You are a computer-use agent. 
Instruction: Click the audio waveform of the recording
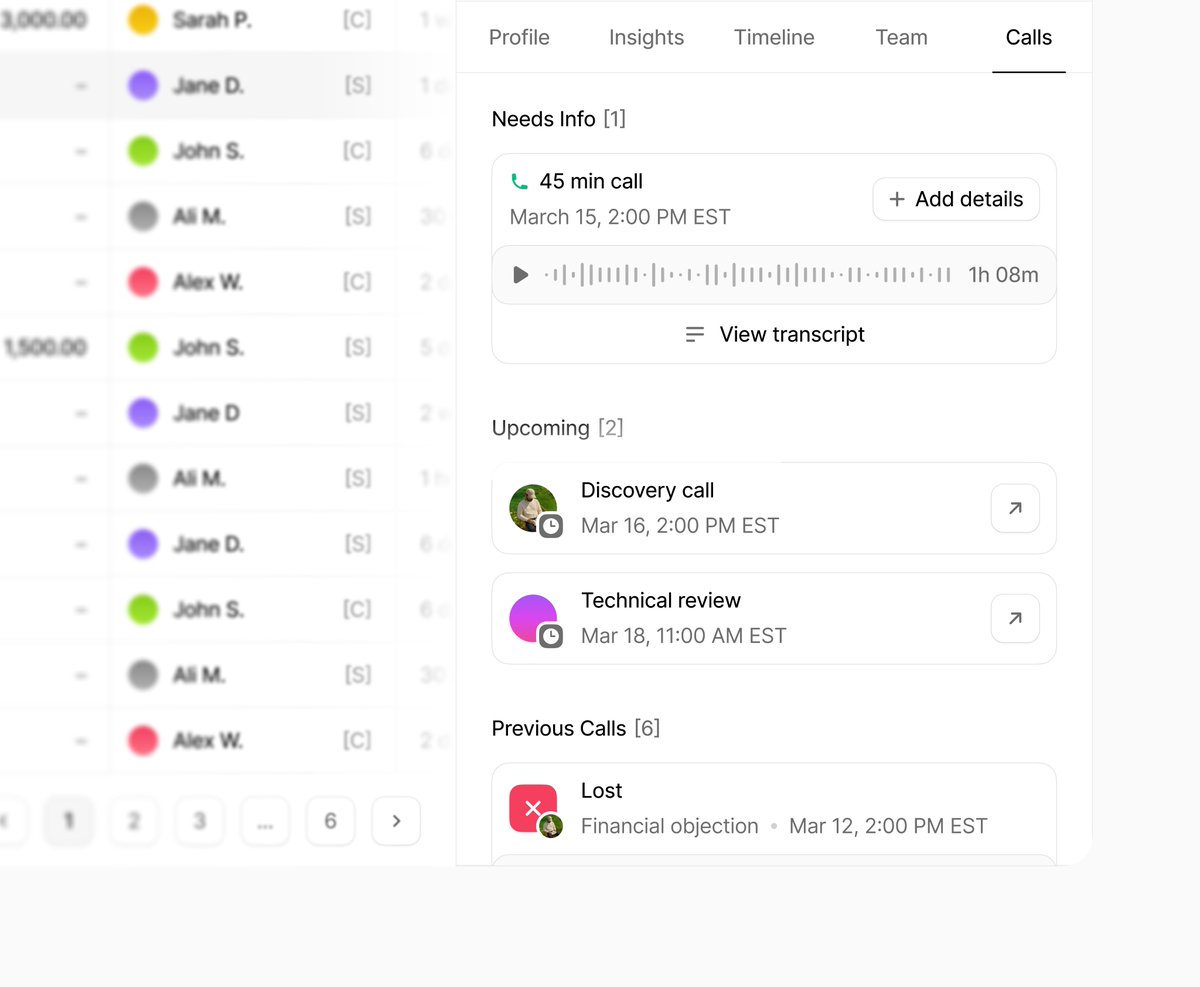tap(747, 275)
